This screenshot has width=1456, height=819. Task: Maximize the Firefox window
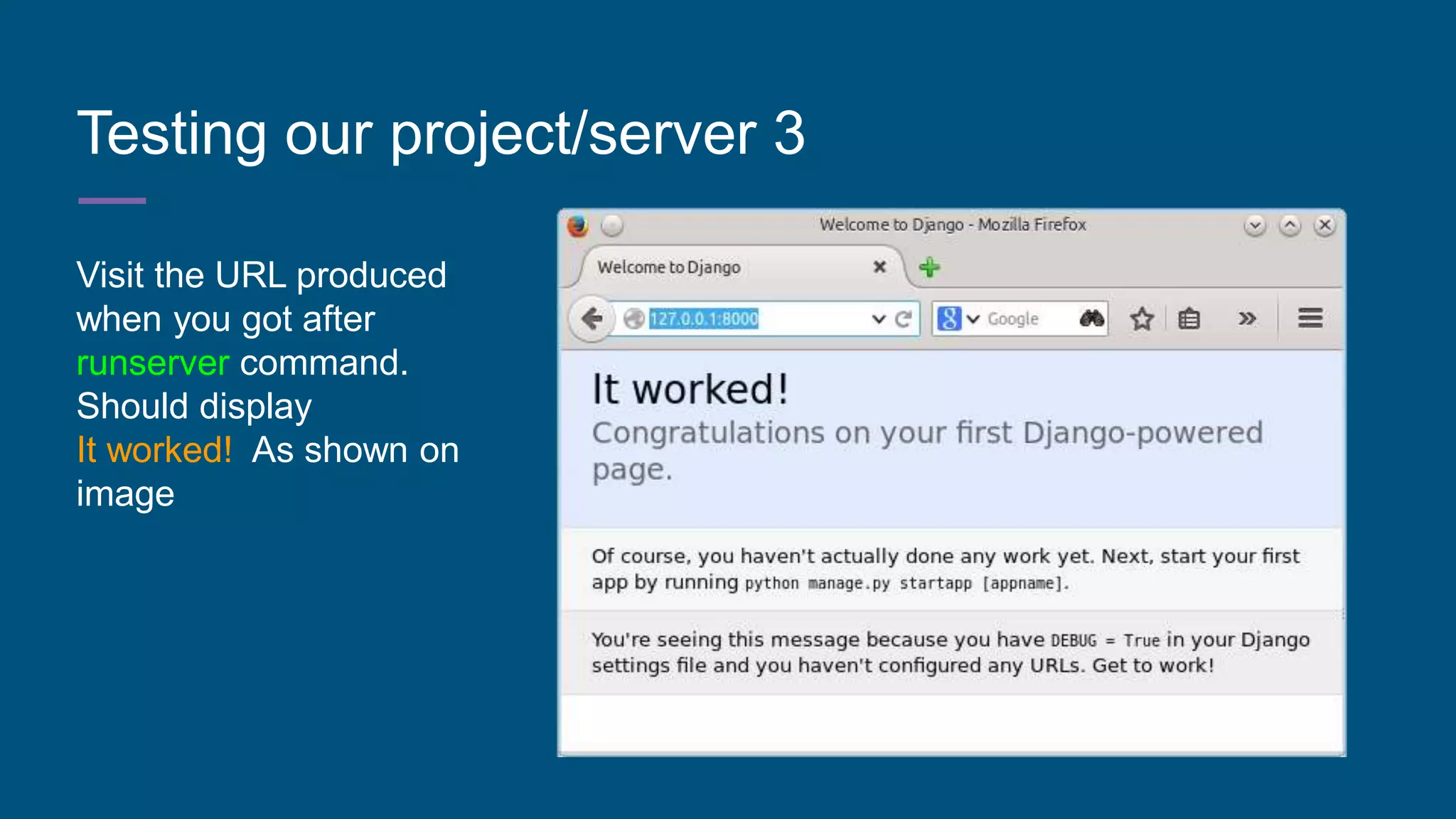1290,225
